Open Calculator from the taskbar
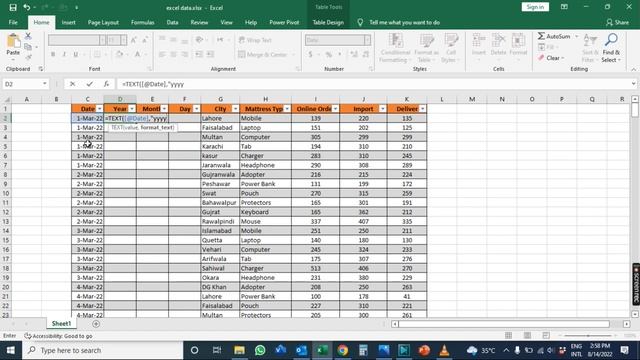 point(363,350)
